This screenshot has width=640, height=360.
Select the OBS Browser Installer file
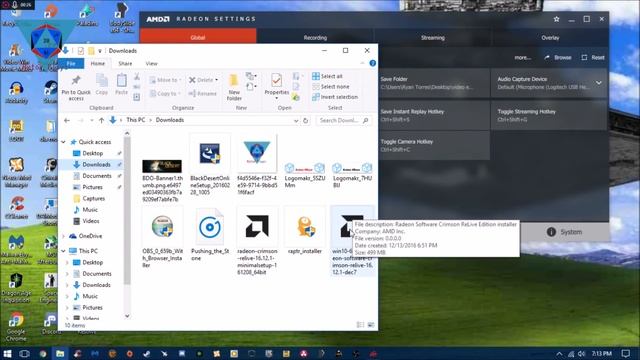coord(162,237)
